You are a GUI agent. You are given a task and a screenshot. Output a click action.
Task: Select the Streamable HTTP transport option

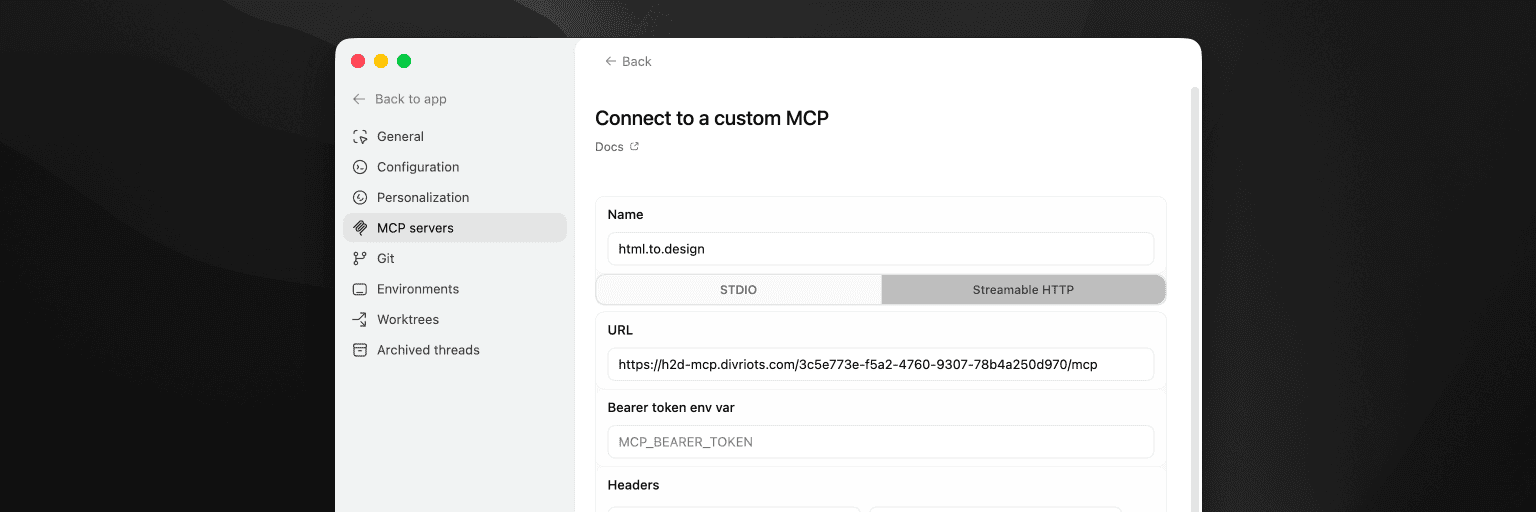(x=1023, y=290)
